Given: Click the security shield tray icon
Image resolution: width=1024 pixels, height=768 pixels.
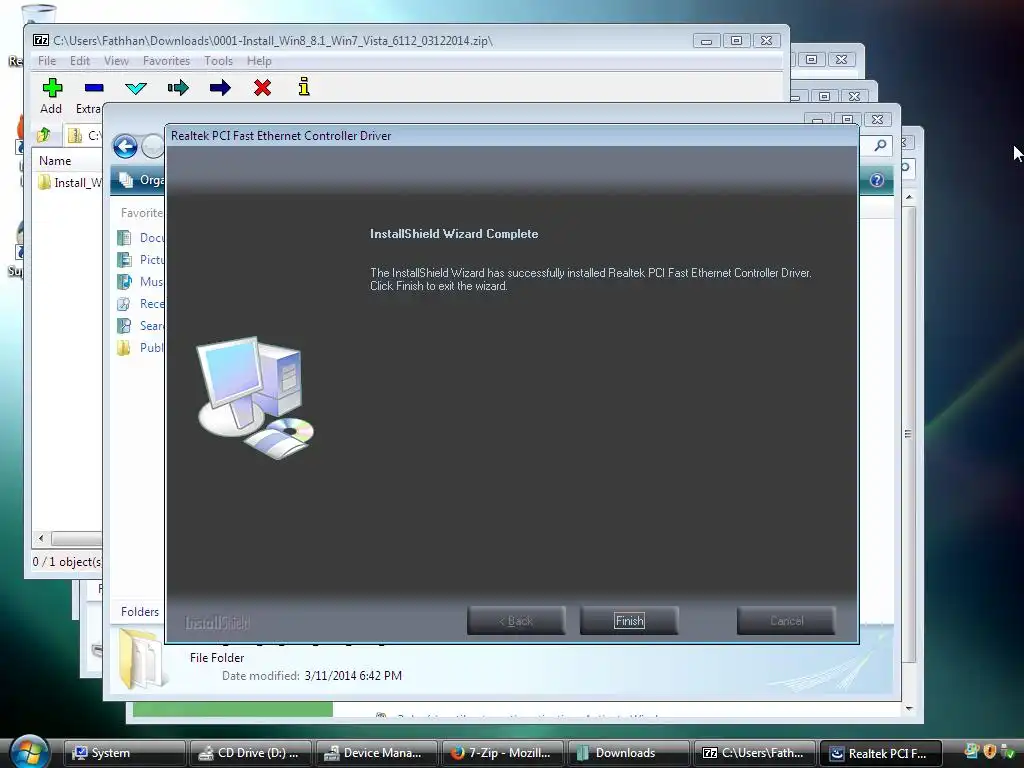Looking at the screenshot, I should coord(989,751).
